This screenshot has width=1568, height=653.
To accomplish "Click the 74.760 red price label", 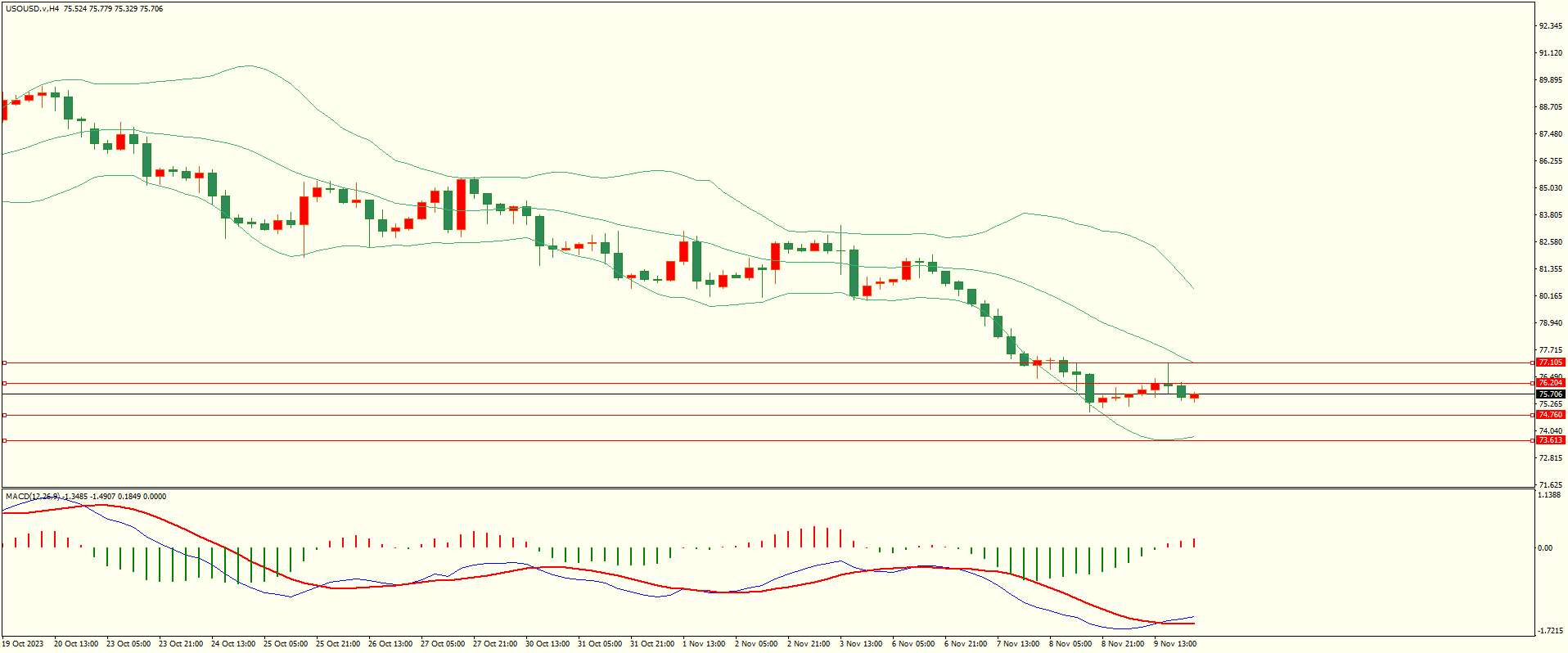I will [1550, 415].
